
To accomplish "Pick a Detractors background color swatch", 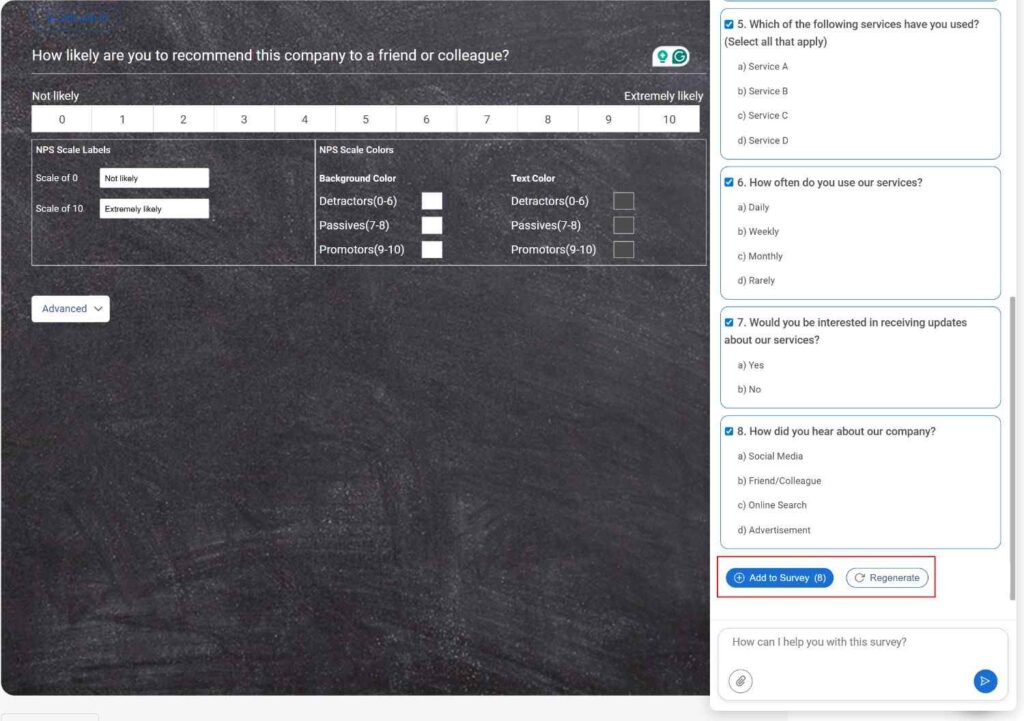I will click(431, 200).
